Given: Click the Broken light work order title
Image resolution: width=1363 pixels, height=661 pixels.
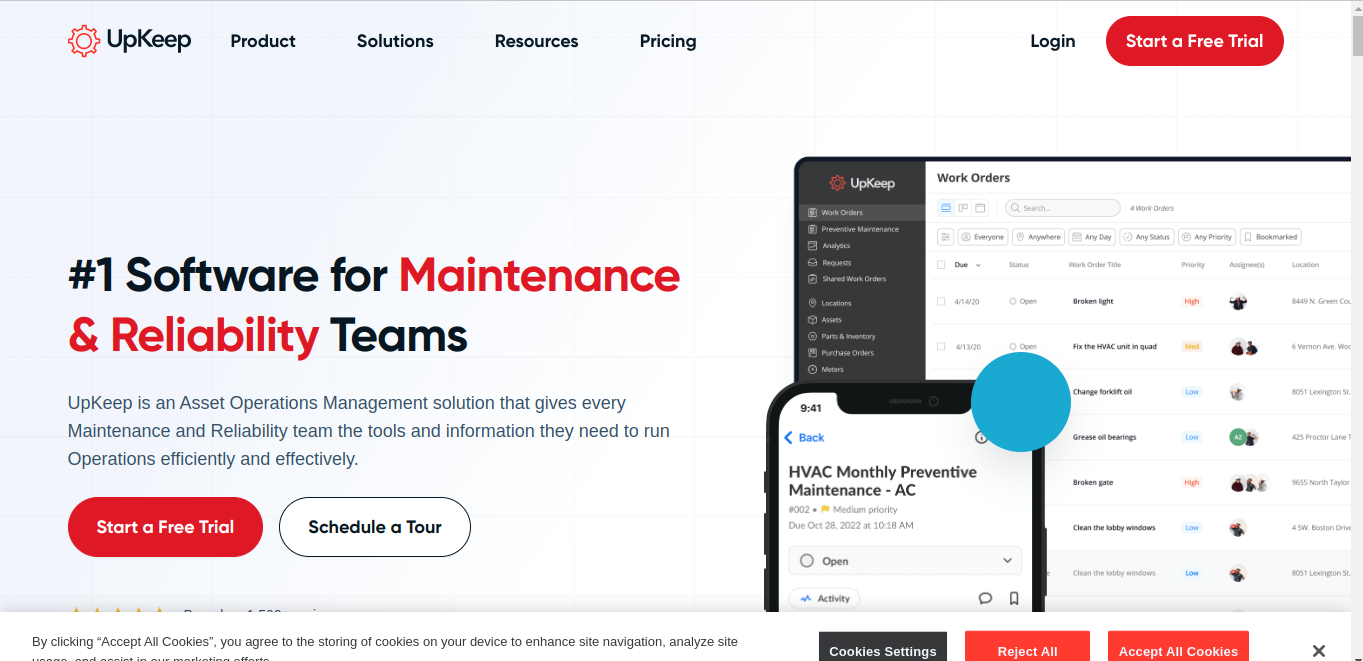Looking at the screenshot, I should point(1093,301).
